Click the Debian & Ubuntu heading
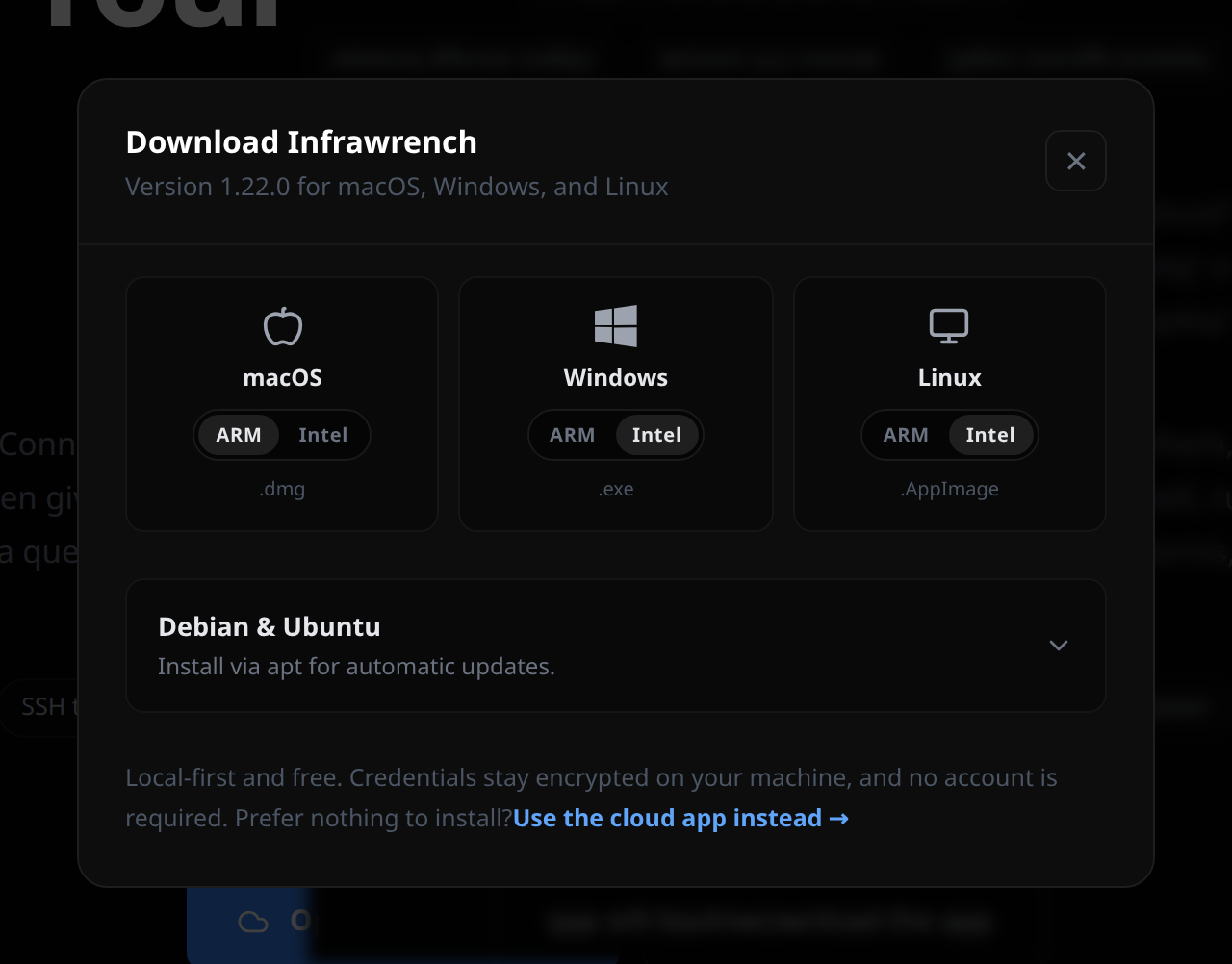This screenshot has height=964, width=1232. 269,626
